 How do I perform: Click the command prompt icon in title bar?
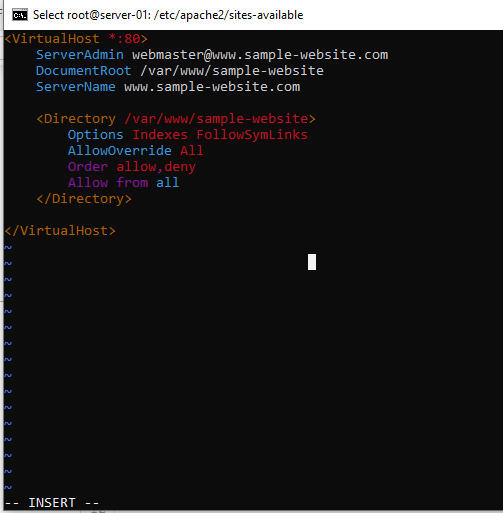pyautogui.click(x=20, y=15)
